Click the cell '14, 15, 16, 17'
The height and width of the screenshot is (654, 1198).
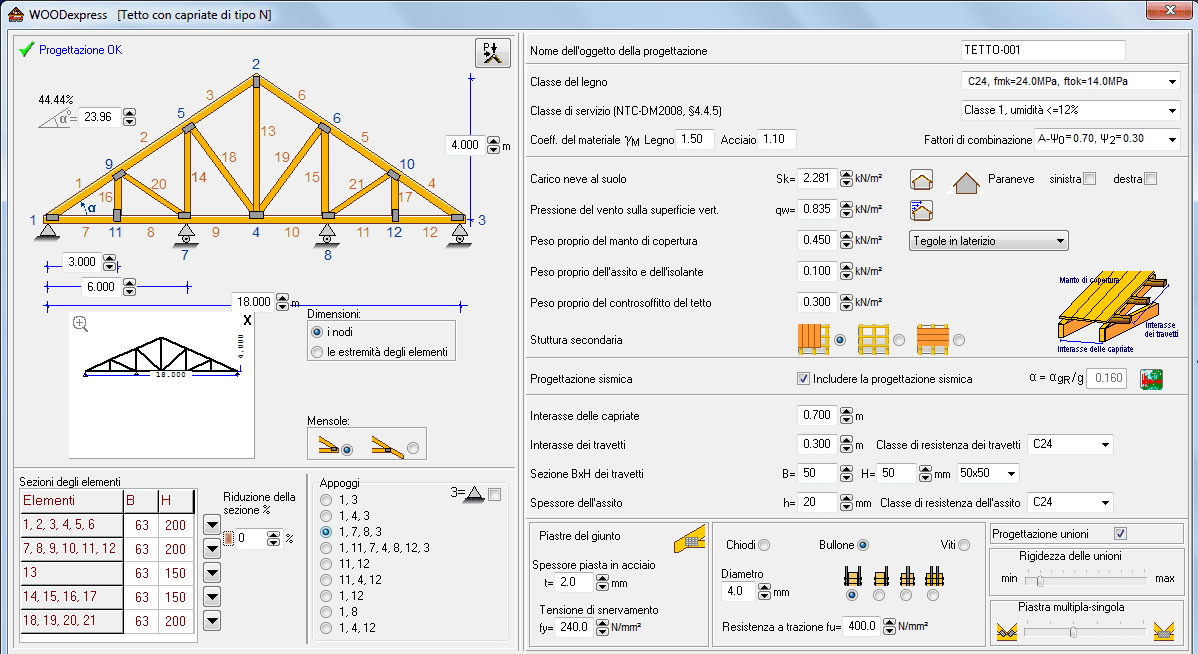[x=73, y=597]
